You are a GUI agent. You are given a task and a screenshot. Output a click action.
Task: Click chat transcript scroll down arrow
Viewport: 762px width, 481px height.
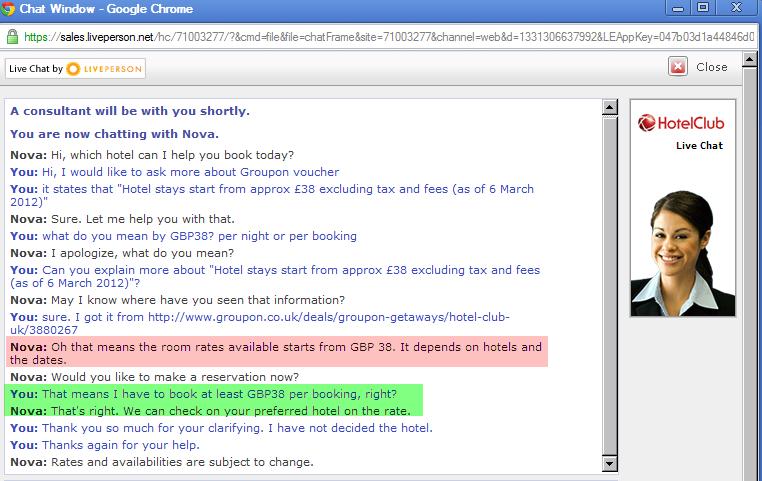(x=609, y=464)
